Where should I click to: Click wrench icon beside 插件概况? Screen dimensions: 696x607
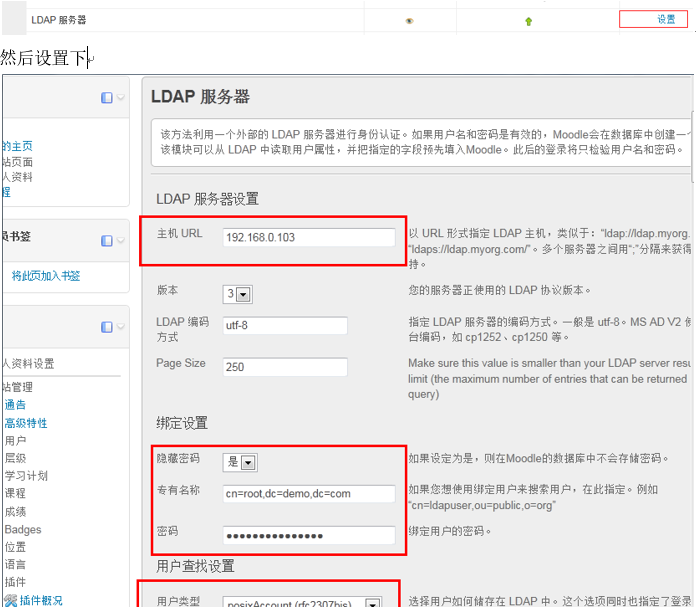(x=11, y=601)
